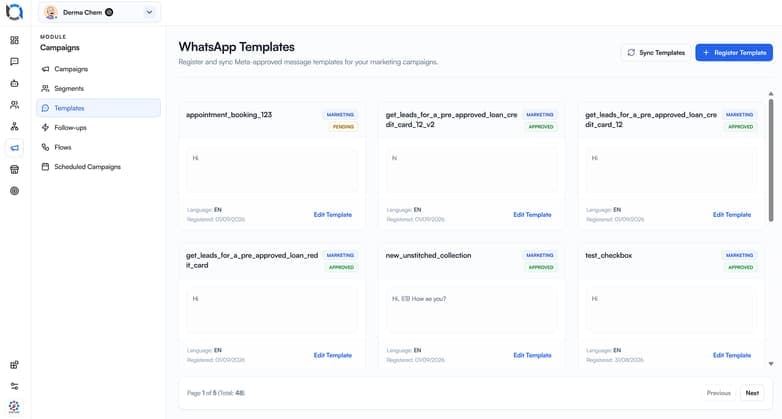782x419 pixels.
Task: Open Scheduled Campaigns in the module menu
Action: pyautogui.click(x=98, y=167)
